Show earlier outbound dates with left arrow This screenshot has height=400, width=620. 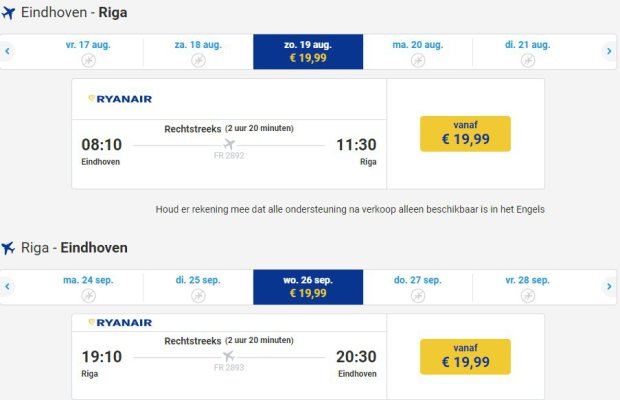click(8, 51)
